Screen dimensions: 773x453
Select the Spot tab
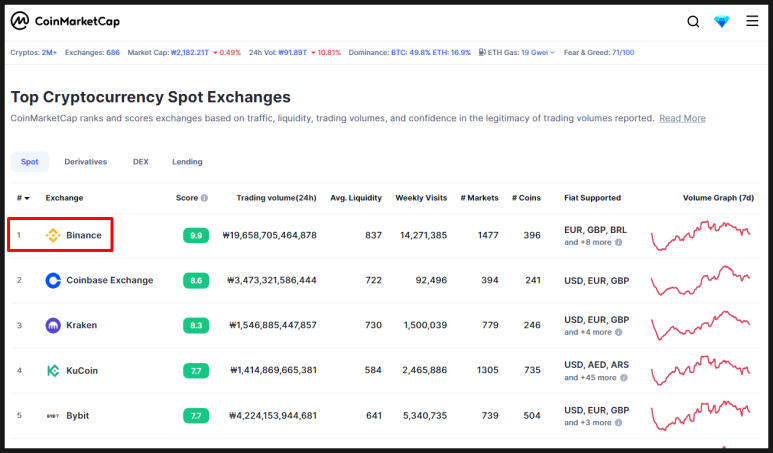pyautogui.click(x=30, y=162)
